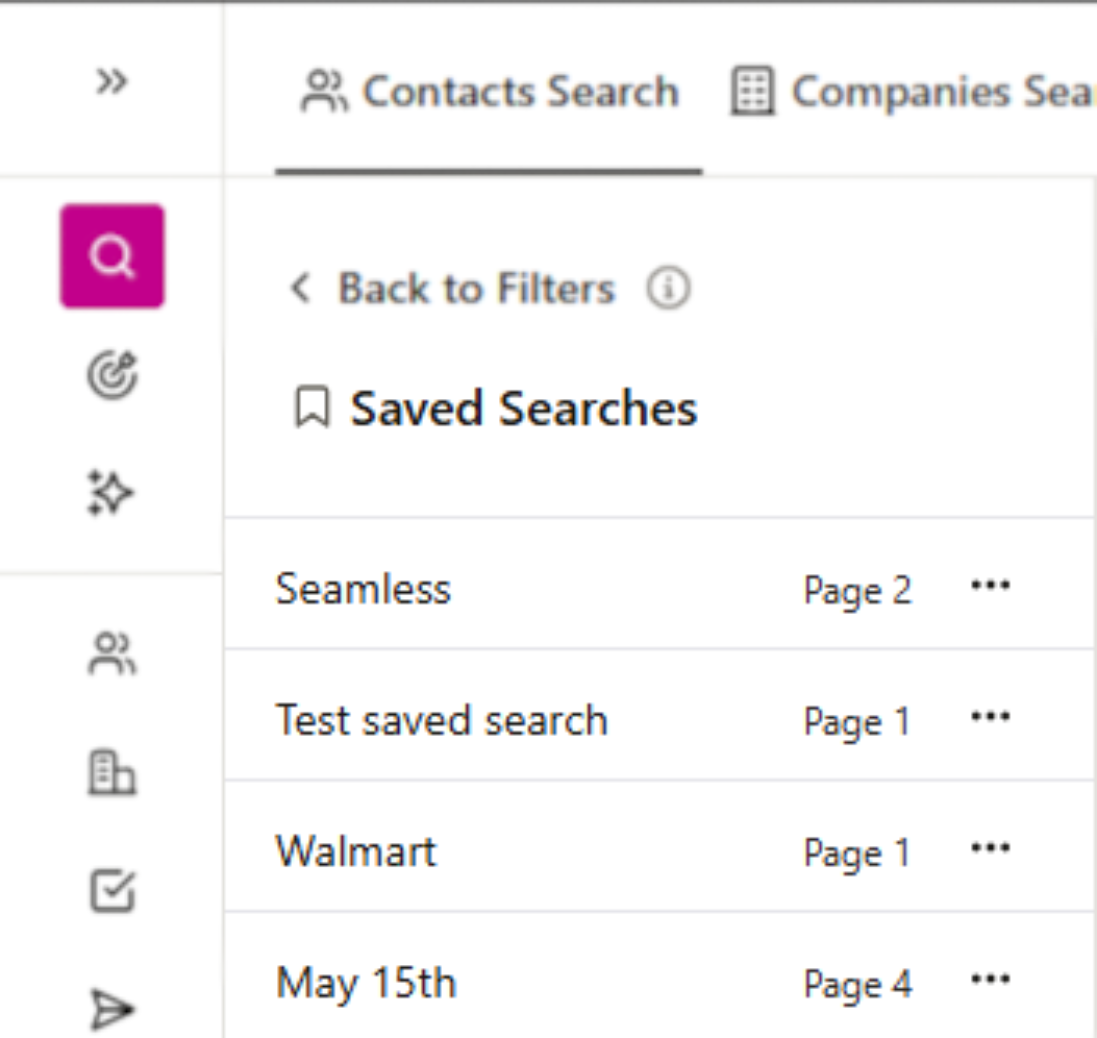The height and width of the screenshot is (1038, 1097).
Task: Select the AI sparkles icon
Action: [x=112, y=491]
